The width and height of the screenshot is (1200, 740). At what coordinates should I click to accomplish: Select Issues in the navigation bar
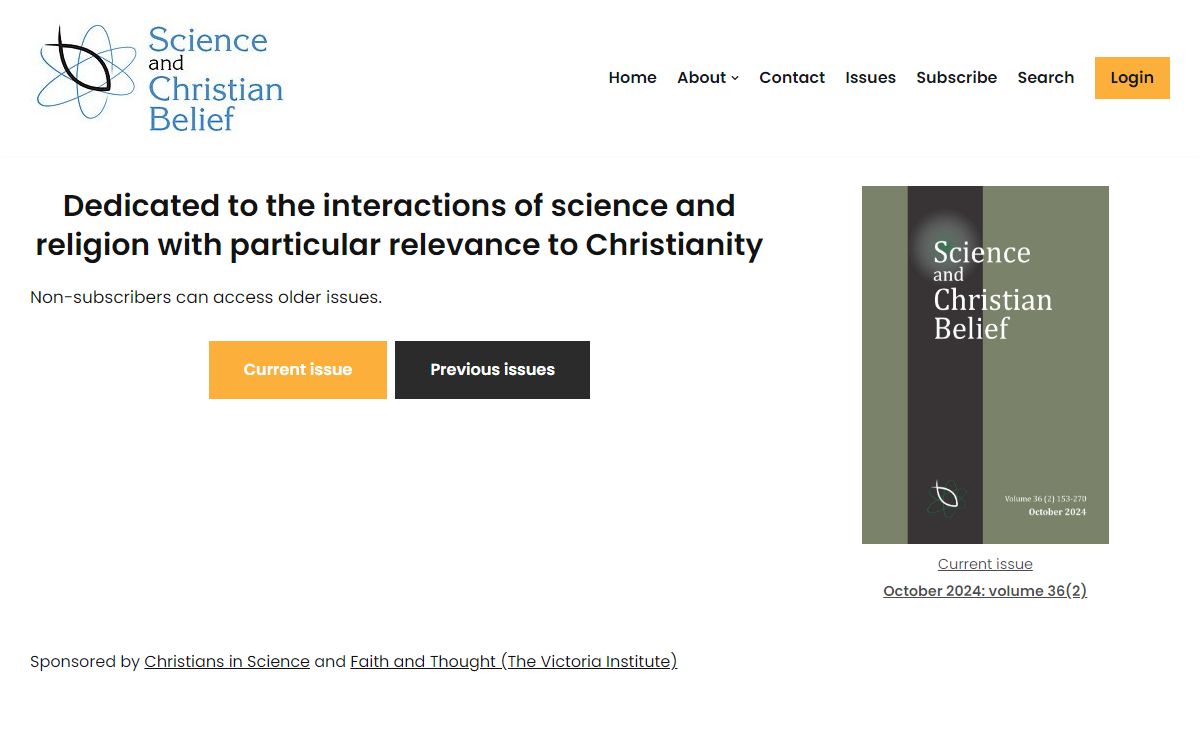click(x=870, y=78)
